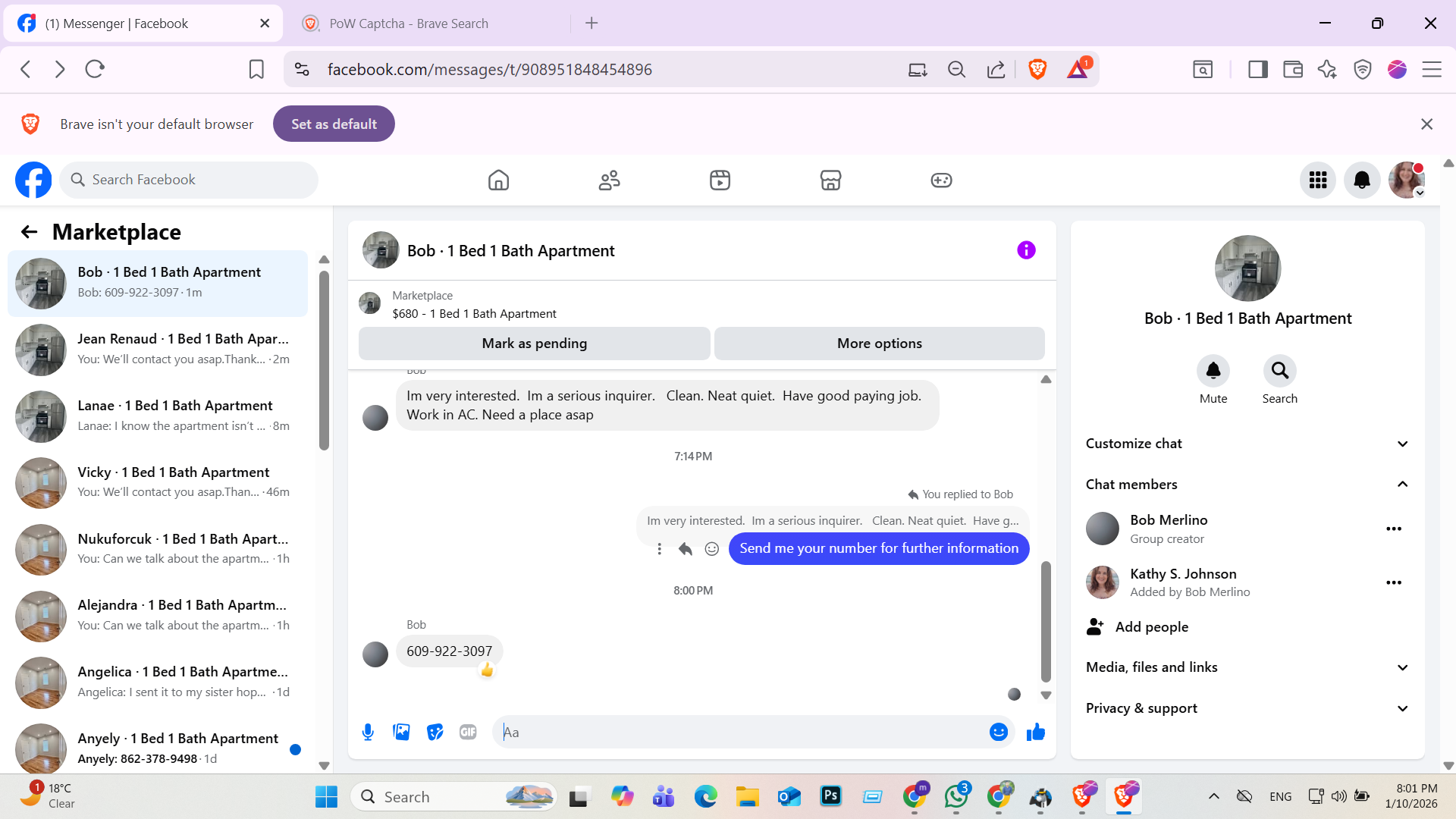Reply to the sent message arrow
Image resolution: width=1456 pixels, height=819 pixels.
click(686, 549)
